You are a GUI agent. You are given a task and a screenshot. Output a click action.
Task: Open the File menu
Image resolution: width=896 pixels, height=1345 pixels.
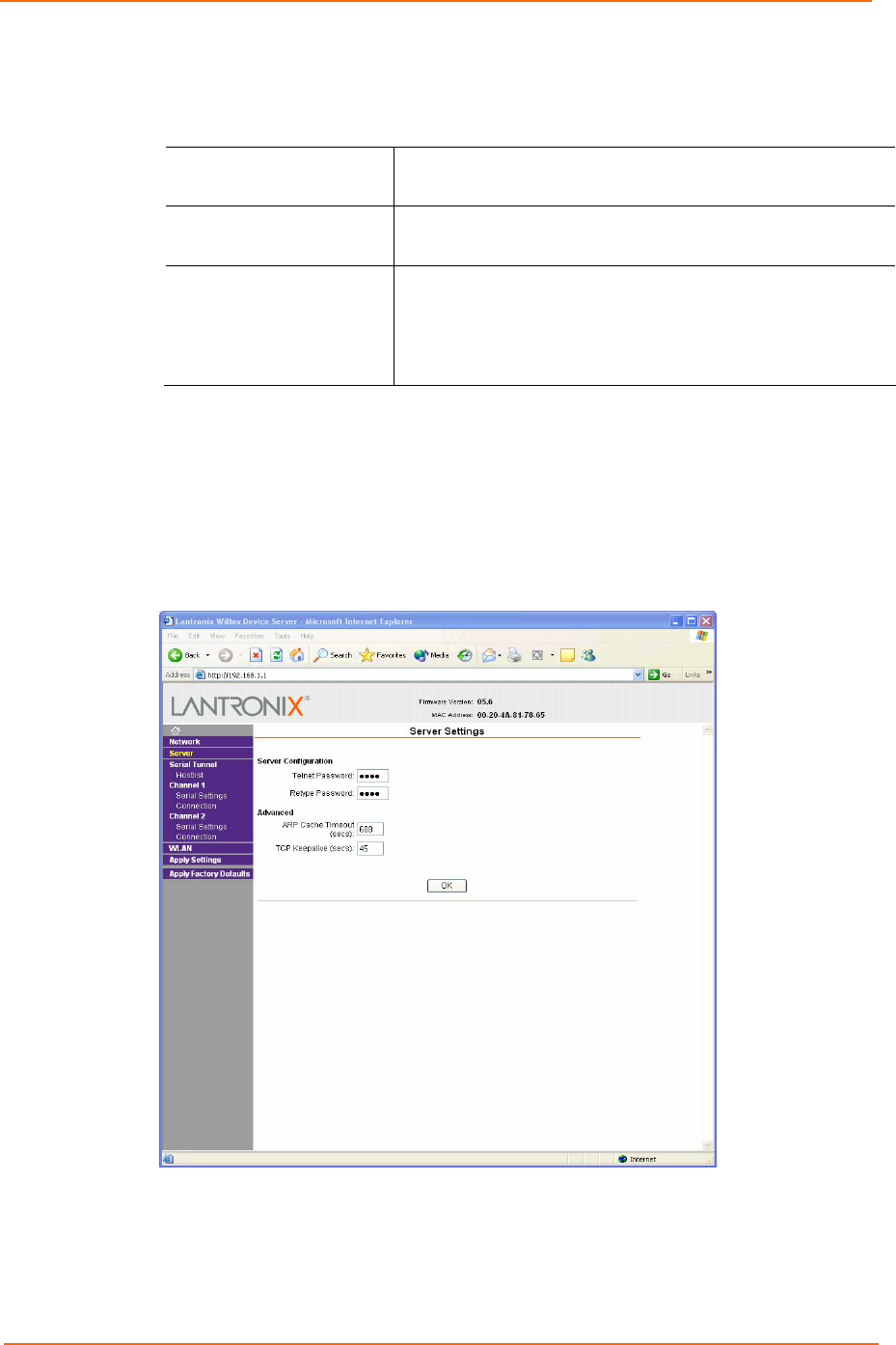174,636
